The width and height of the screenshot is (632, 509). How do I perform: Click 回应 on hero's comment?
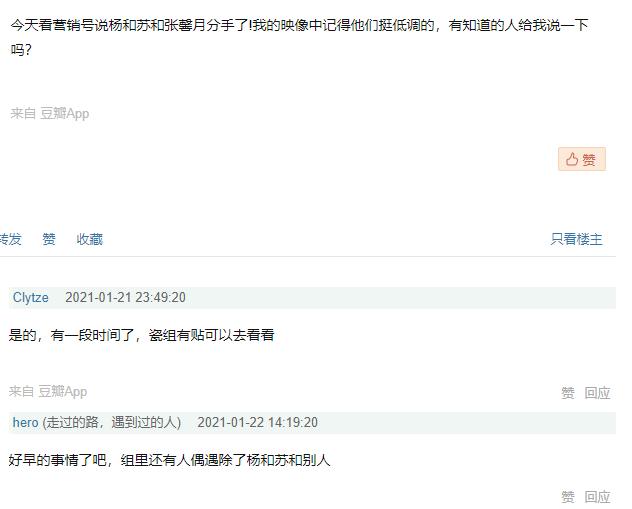point(597,497)
